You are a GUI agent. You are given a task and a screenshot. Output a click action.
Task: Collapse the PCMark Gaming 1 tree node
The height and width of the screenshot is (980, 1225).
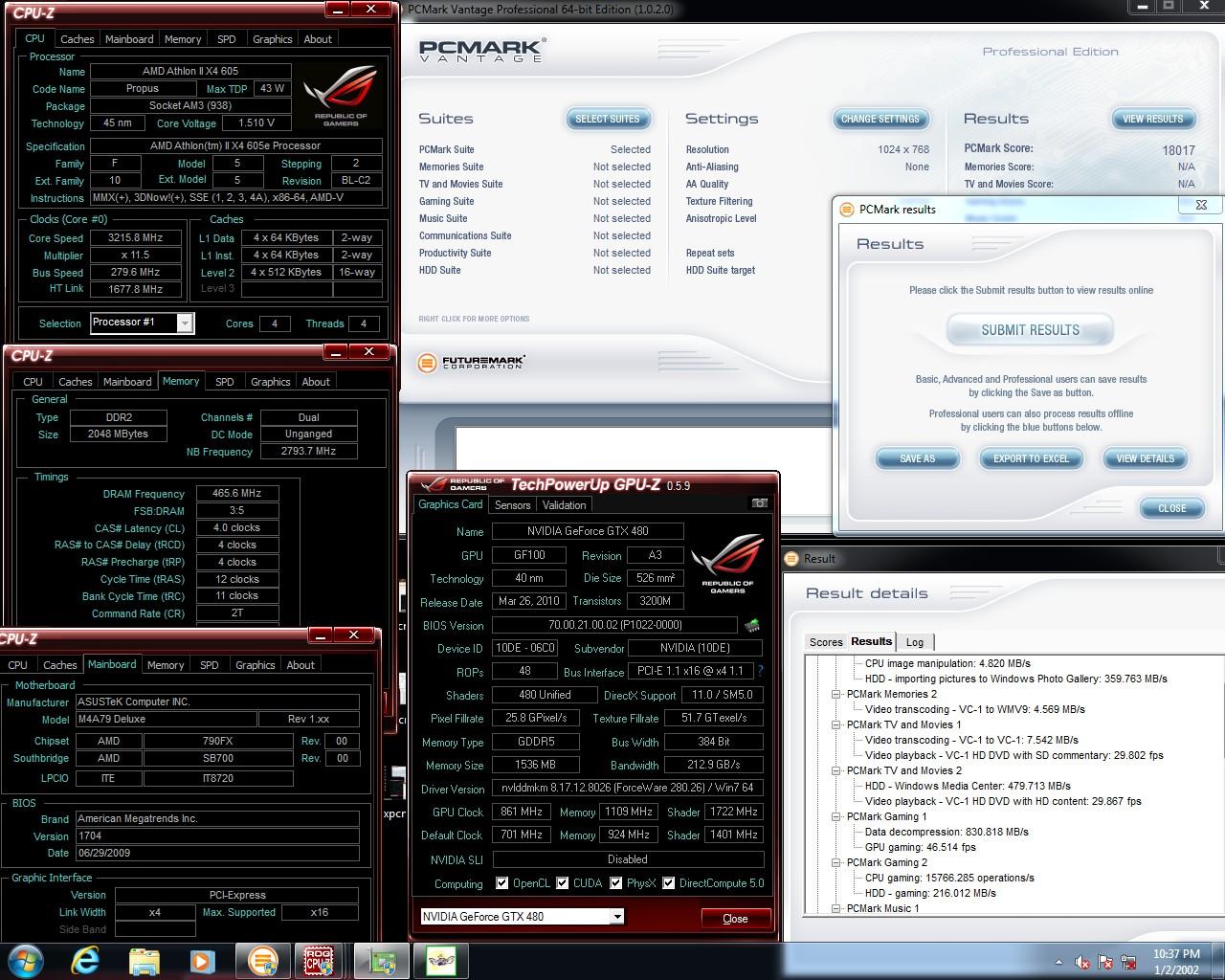[x=835, y=816]
